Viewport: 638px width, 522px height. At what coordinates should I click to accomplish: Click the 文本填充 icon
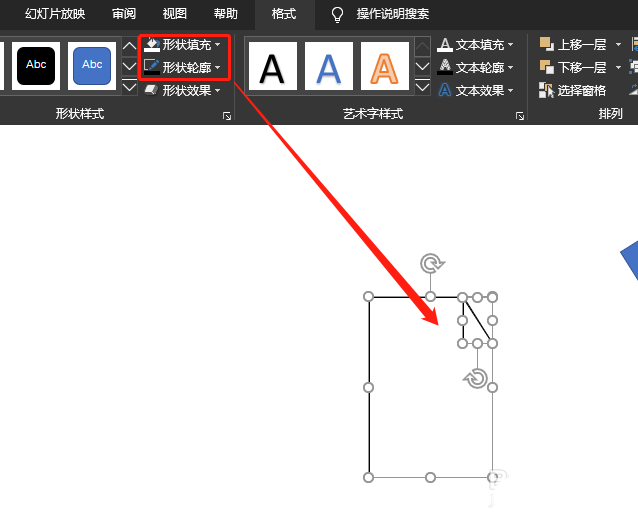(x=445, y=44)
